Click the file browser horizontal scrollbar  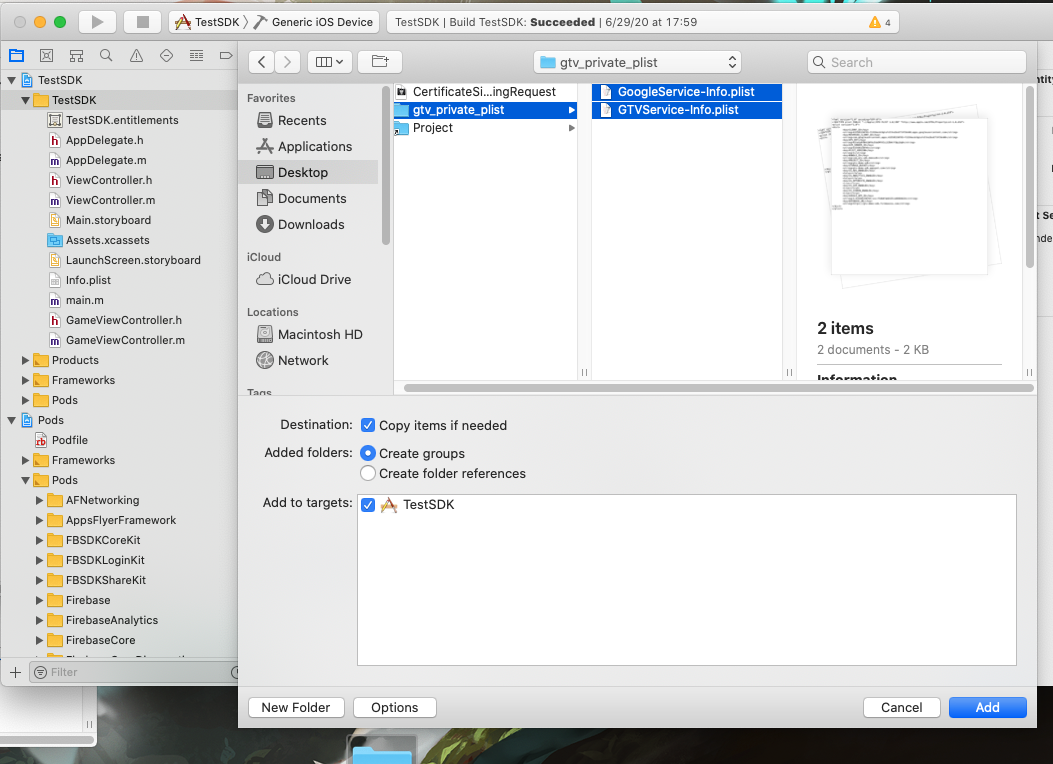718,388
